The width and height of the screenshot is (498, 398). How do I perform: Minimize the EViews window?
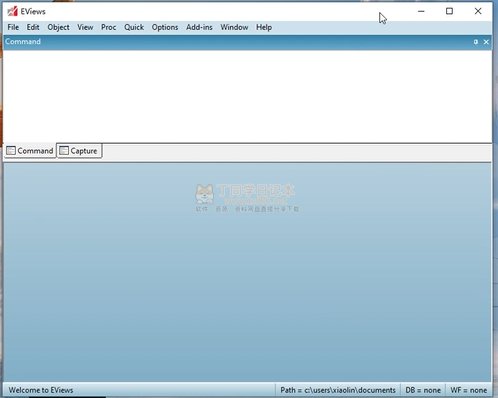[421, 11]
